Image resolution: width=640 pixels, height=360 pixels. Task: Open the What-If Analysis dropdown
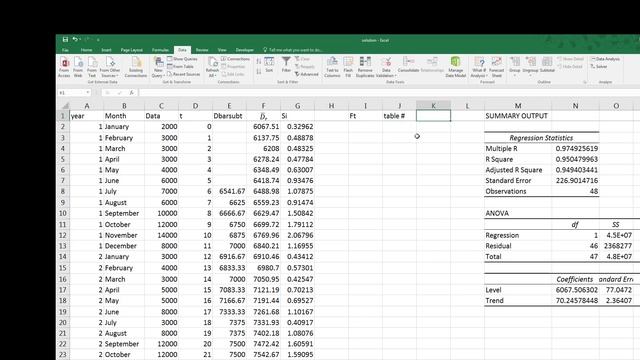478,67
